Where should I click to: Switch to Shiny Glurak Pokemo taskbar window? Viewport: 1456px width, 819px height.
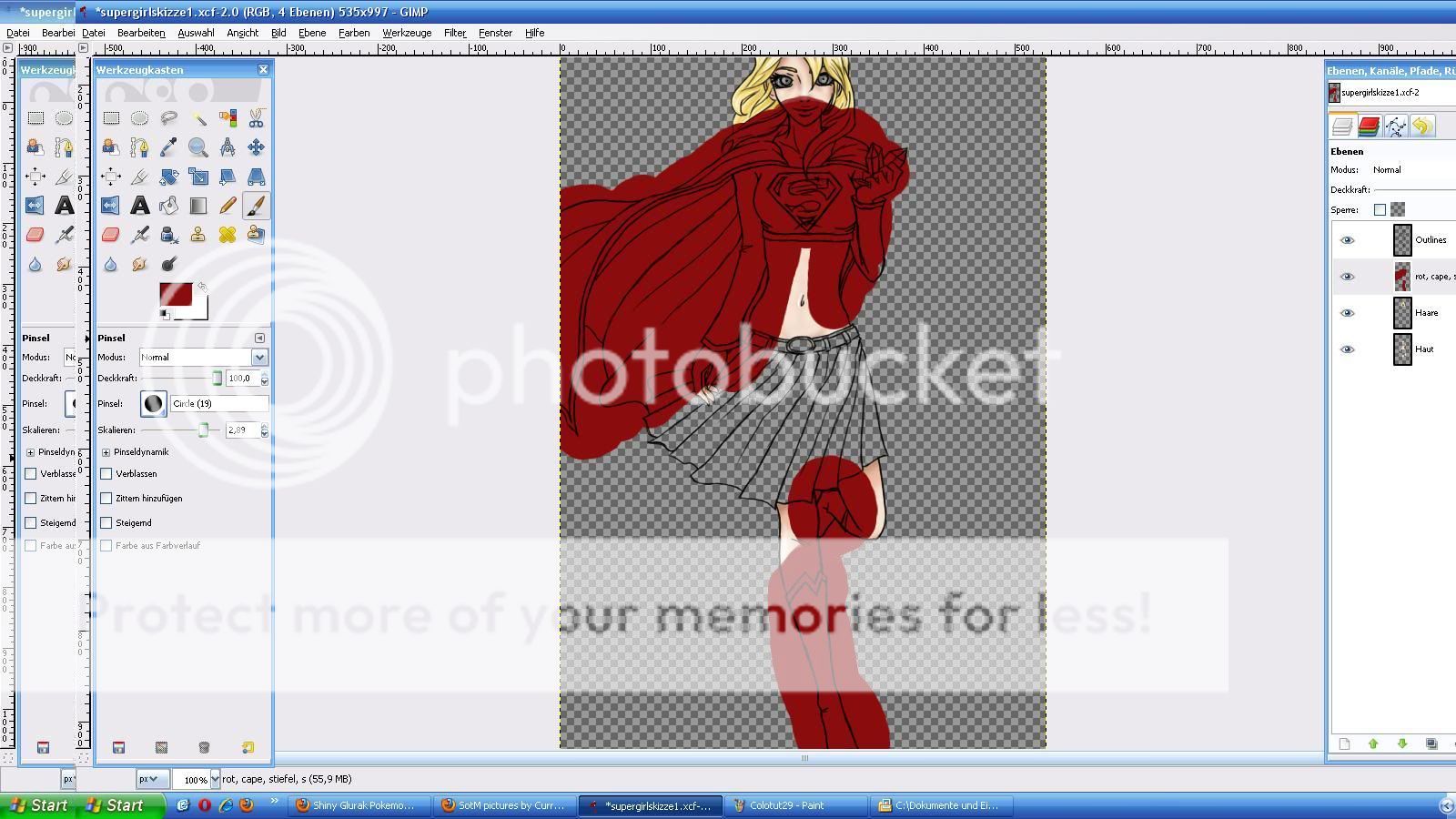pos(359,805)
